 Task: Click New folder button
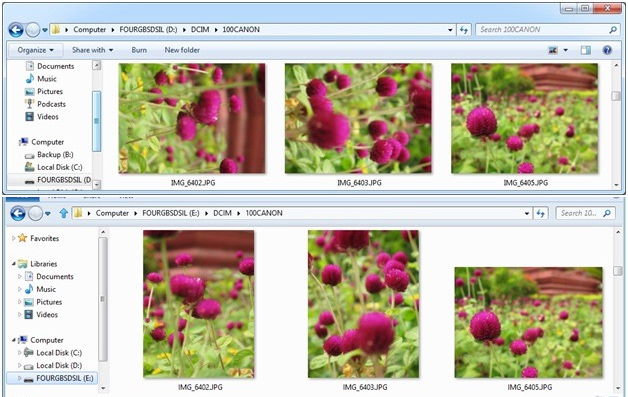coord(182,50)
